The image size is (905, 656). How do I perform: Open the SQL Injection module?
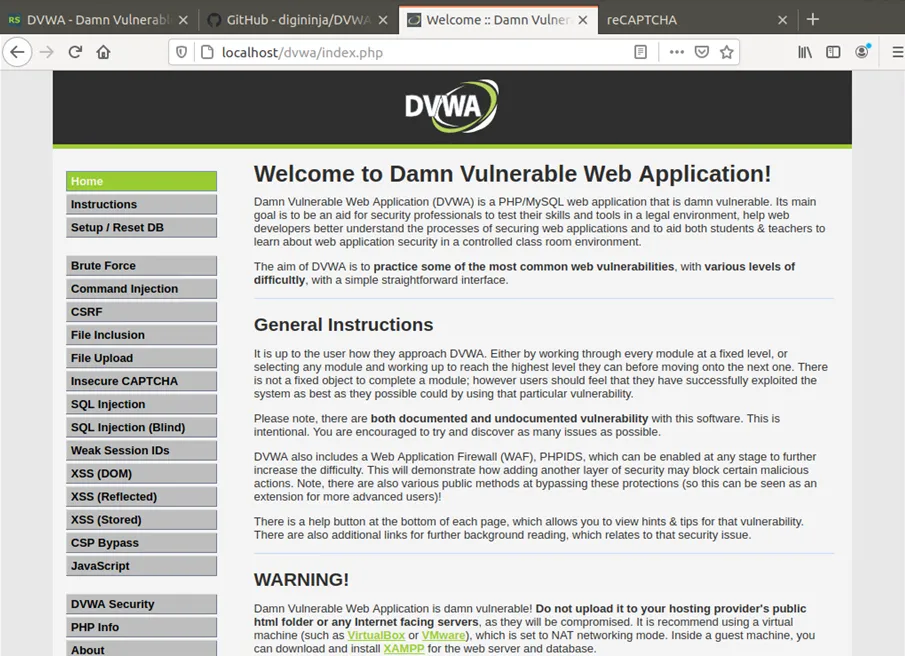[x=141, y=404]
